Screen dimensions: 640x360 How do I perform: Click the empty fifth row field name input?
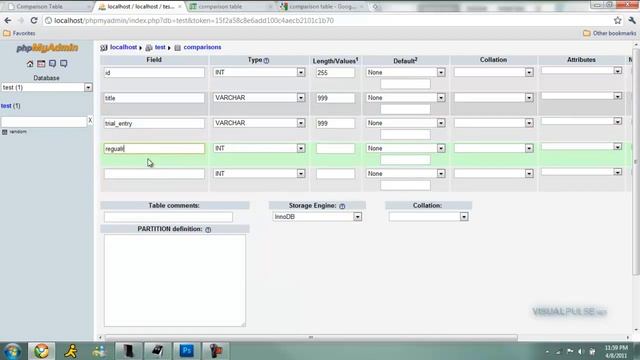click(x=154, y=174)
